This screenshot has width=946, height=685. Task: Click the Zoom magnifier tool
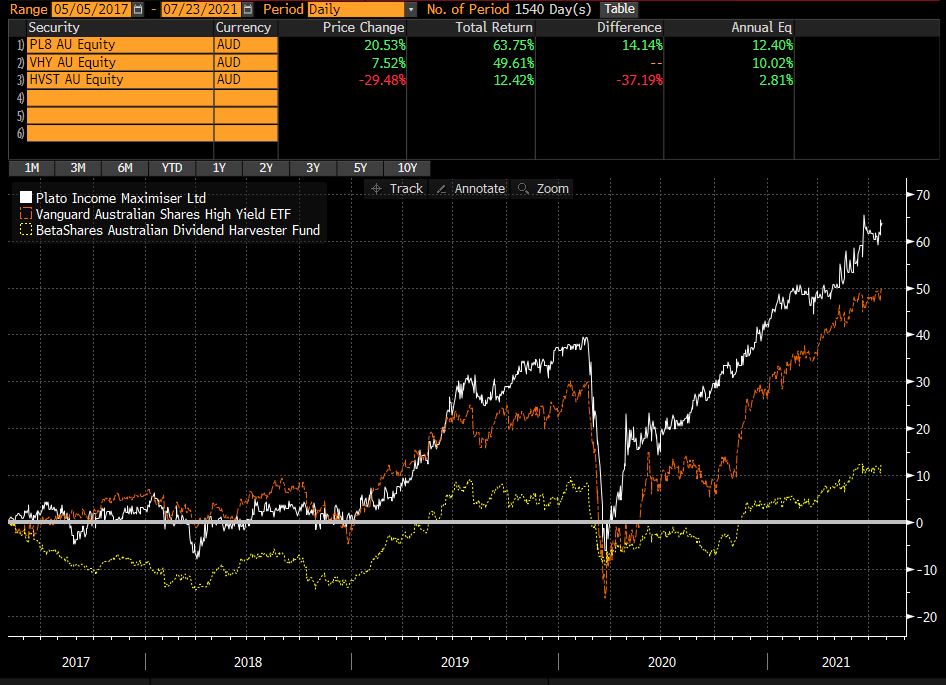coord(542,188)
